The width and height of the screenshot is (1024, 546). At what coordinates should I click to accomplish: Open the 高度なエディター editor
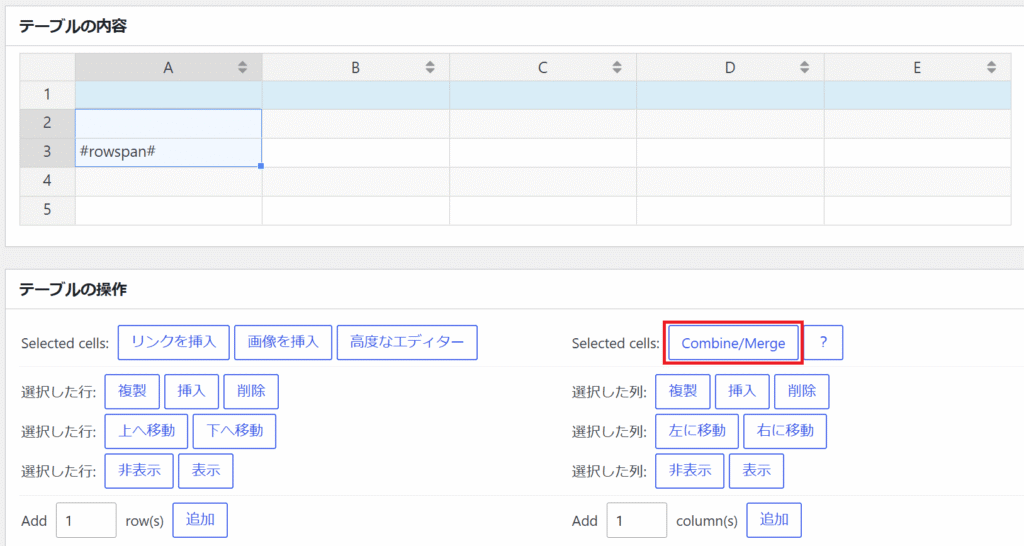coord(407,343)
